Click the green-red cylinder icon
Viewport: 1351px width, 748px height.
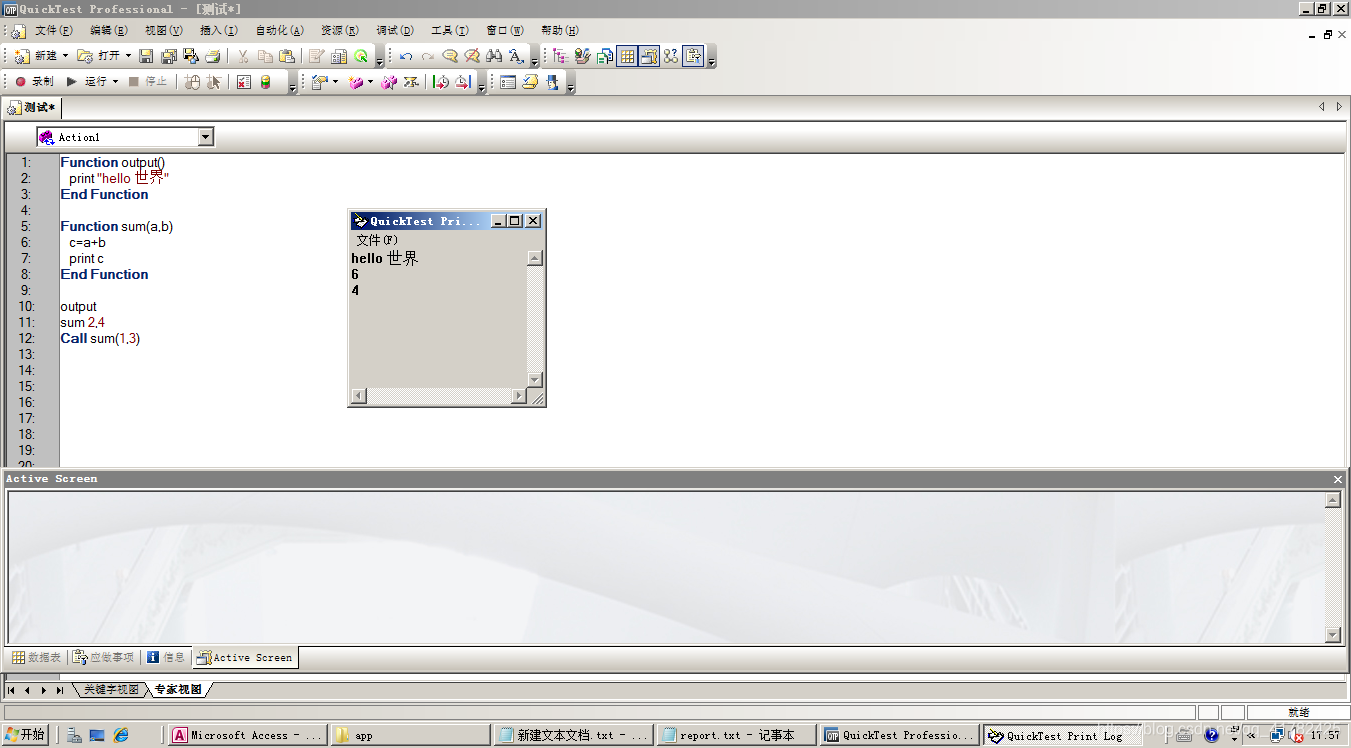click(x=266, y=82)
